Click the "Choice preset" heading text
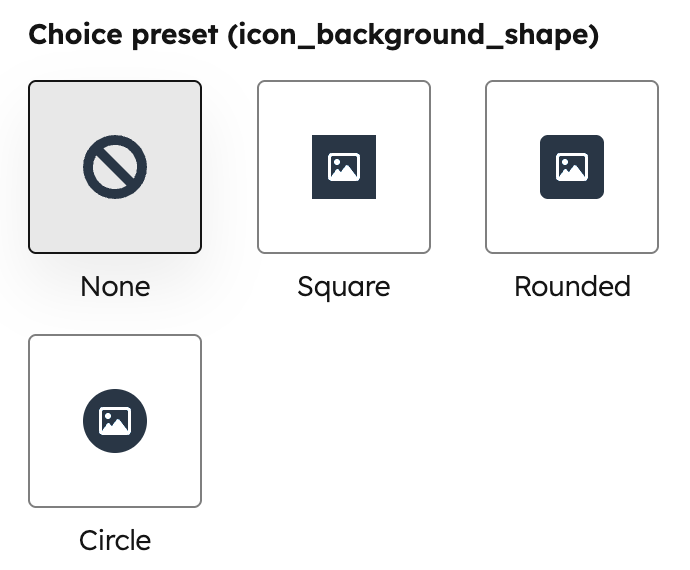690x570 pixels. (120, 35)
